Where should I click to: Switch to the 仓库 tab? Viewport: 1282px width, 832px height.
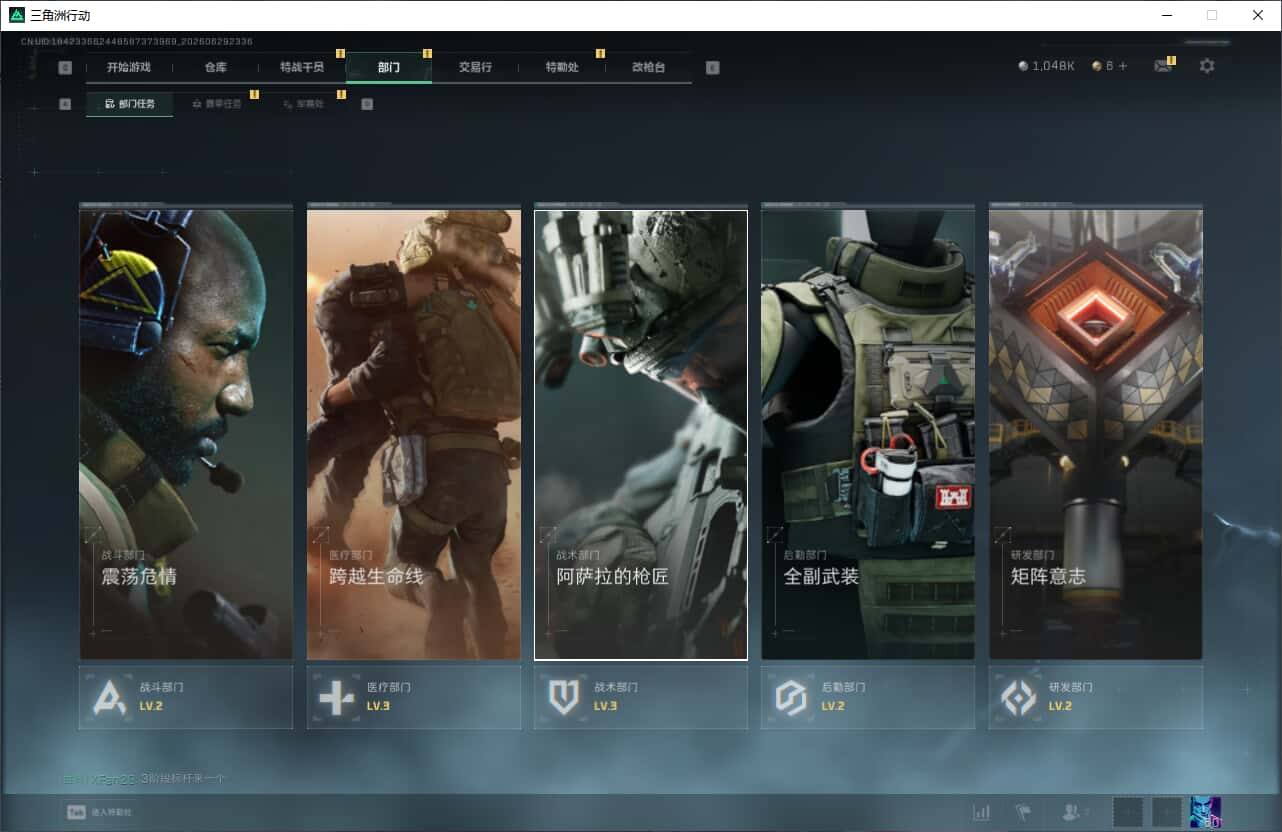pyautogui.click(x=215, y=67)
